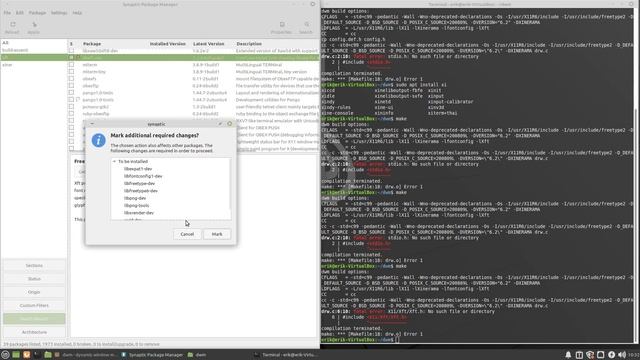
Task: Open the terminal launcher icon in the taskbar
Action: 37,355
